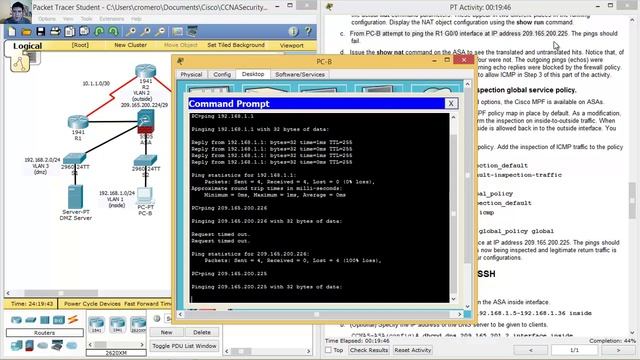Viewport: 640px width, 360px height.
Task: Enable the Top checkbox in PT Activity
Action: click(x=328, y=350)
